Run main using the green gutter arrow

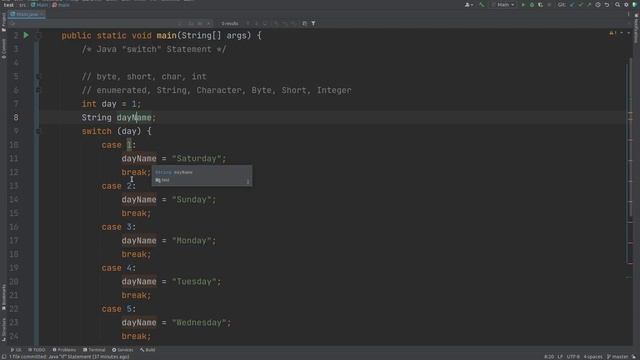26,36
